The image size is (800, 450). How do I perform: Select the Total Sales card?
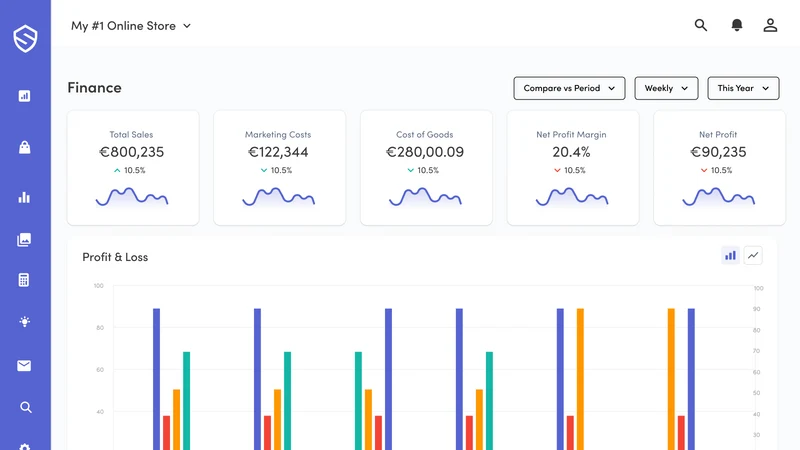(x=133, y=168)
